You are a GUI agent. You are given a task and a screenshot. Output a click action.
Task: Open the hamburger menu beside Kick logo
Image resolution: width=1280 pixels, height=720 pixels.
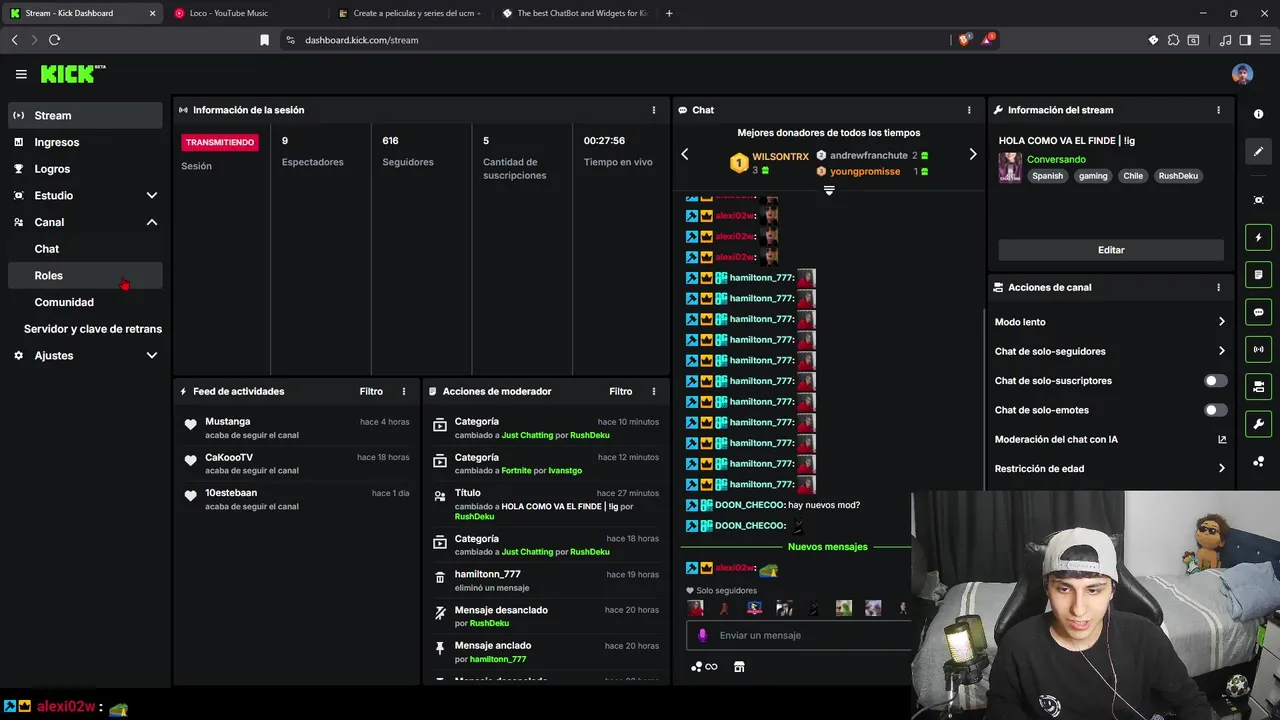tap(21, 74)
